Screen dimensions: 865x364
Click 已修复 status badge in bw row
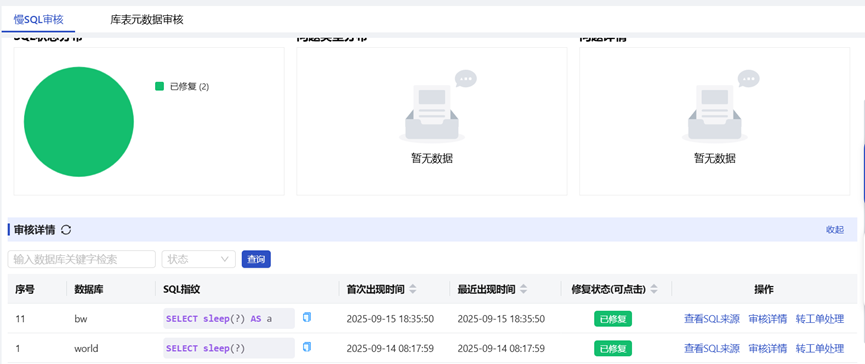pyautogui.click(x=613, y=319)
